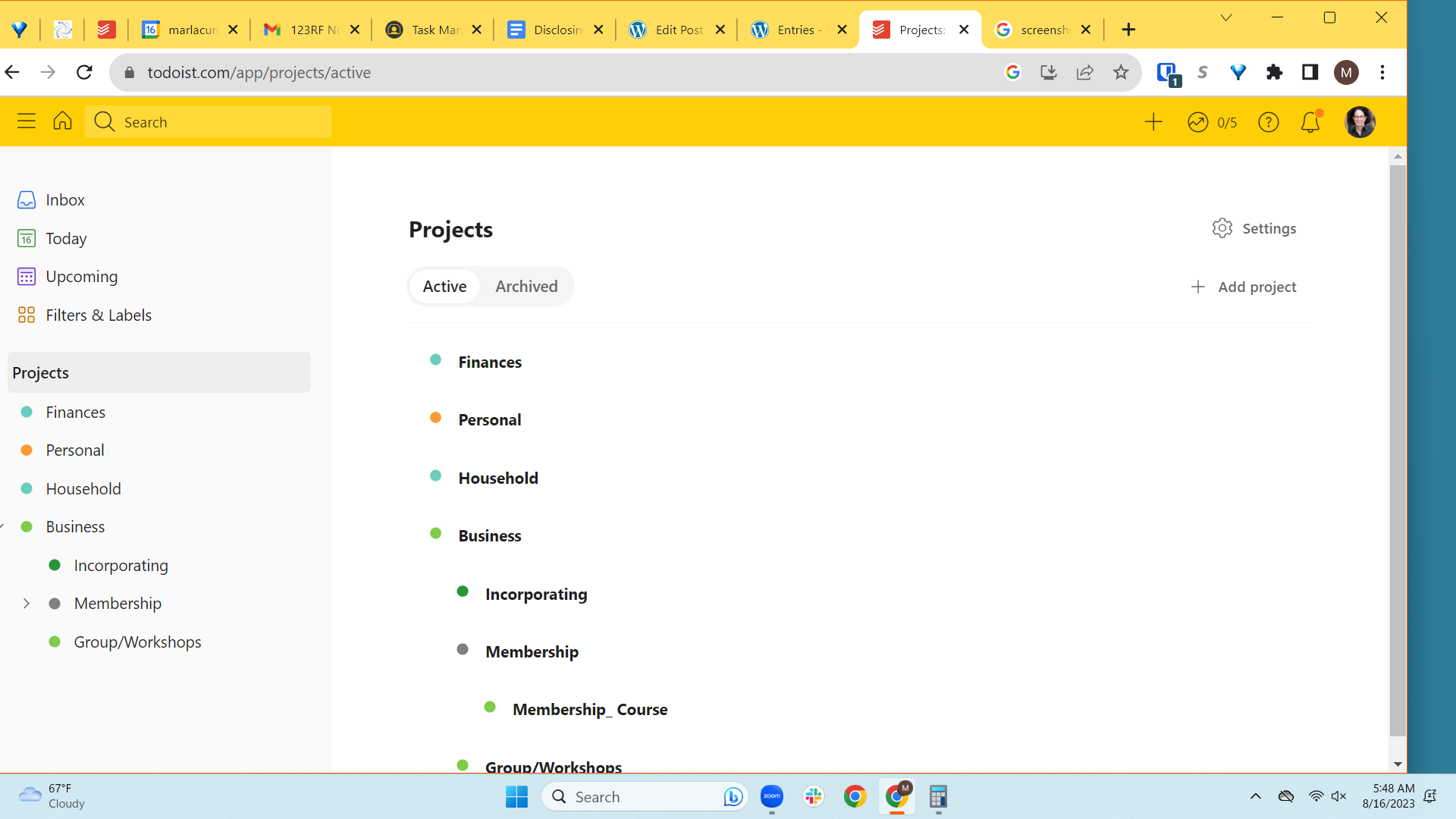The height and width of the screenshot is (819, 1456).
Task: Open user profile avatar menu
Action: [1360, 122]
